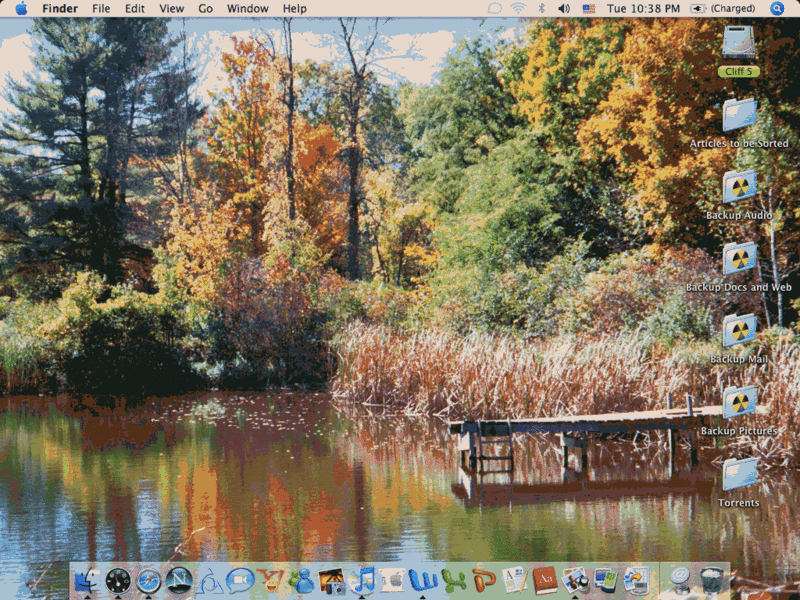Open MSN Messenger buddies icon in Dock
The image size is (800, 600).
tap(301, 580)
